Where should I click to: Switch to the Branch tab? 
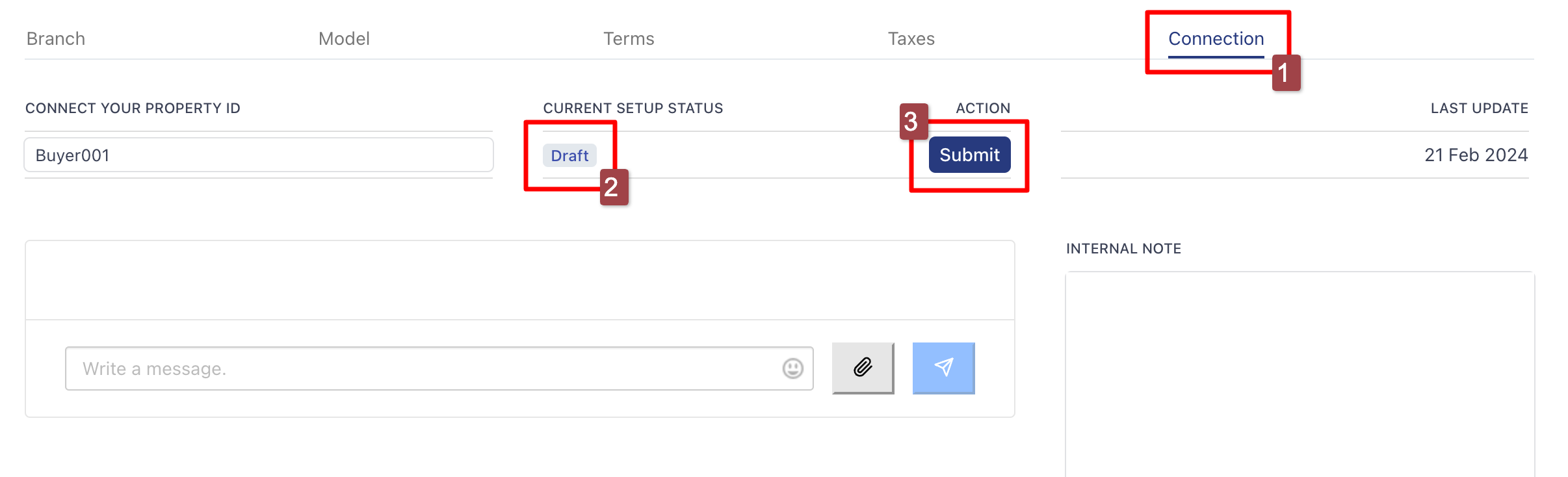click(x=56, y=38)
